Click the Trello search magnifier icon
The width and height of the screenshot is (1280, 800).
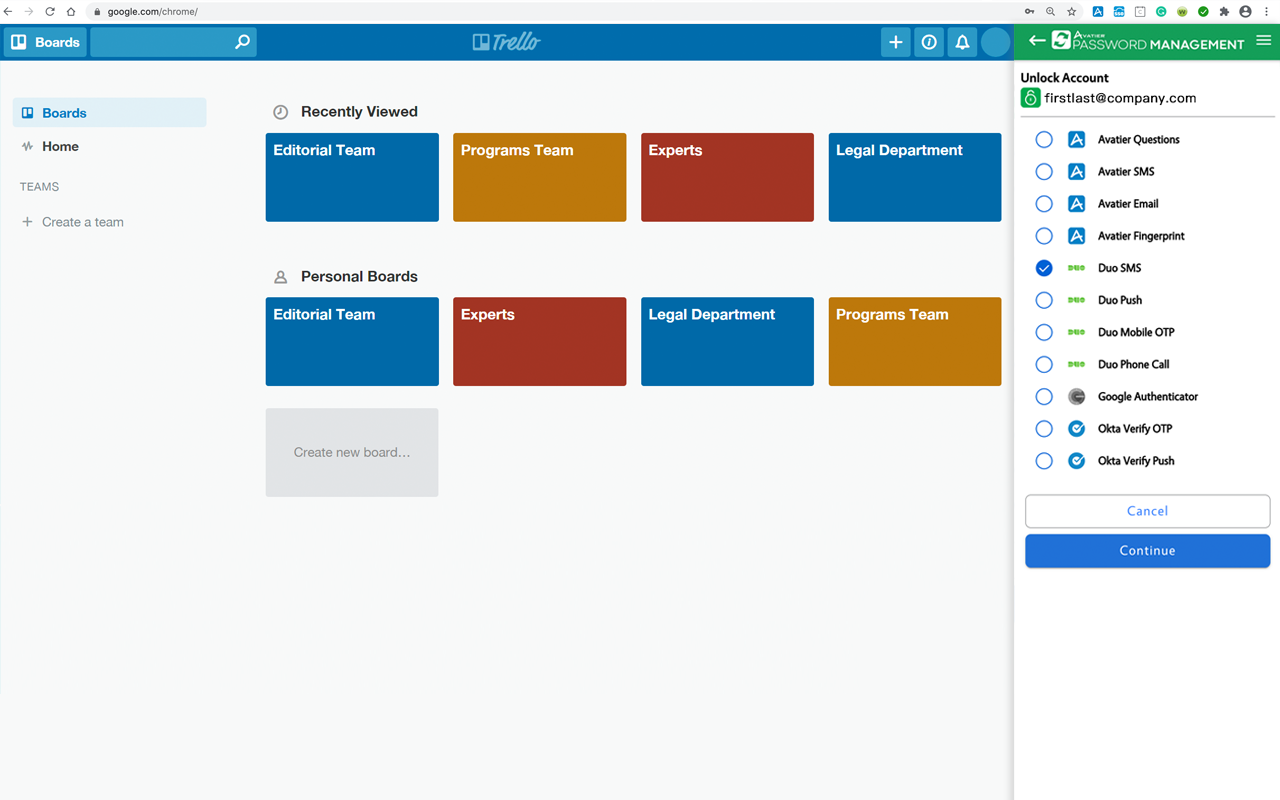(242, 42)
